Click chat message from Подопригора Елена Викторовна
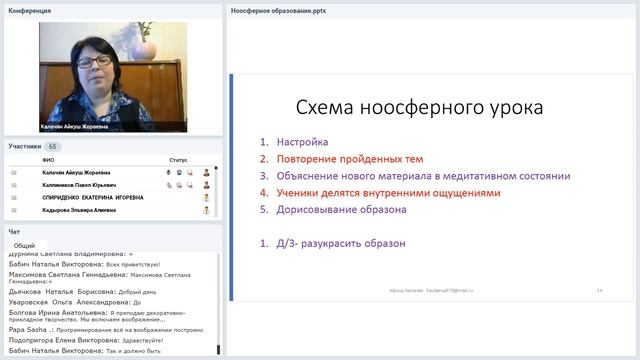Viewport: 640px width, 360px height. pos(86,340)
